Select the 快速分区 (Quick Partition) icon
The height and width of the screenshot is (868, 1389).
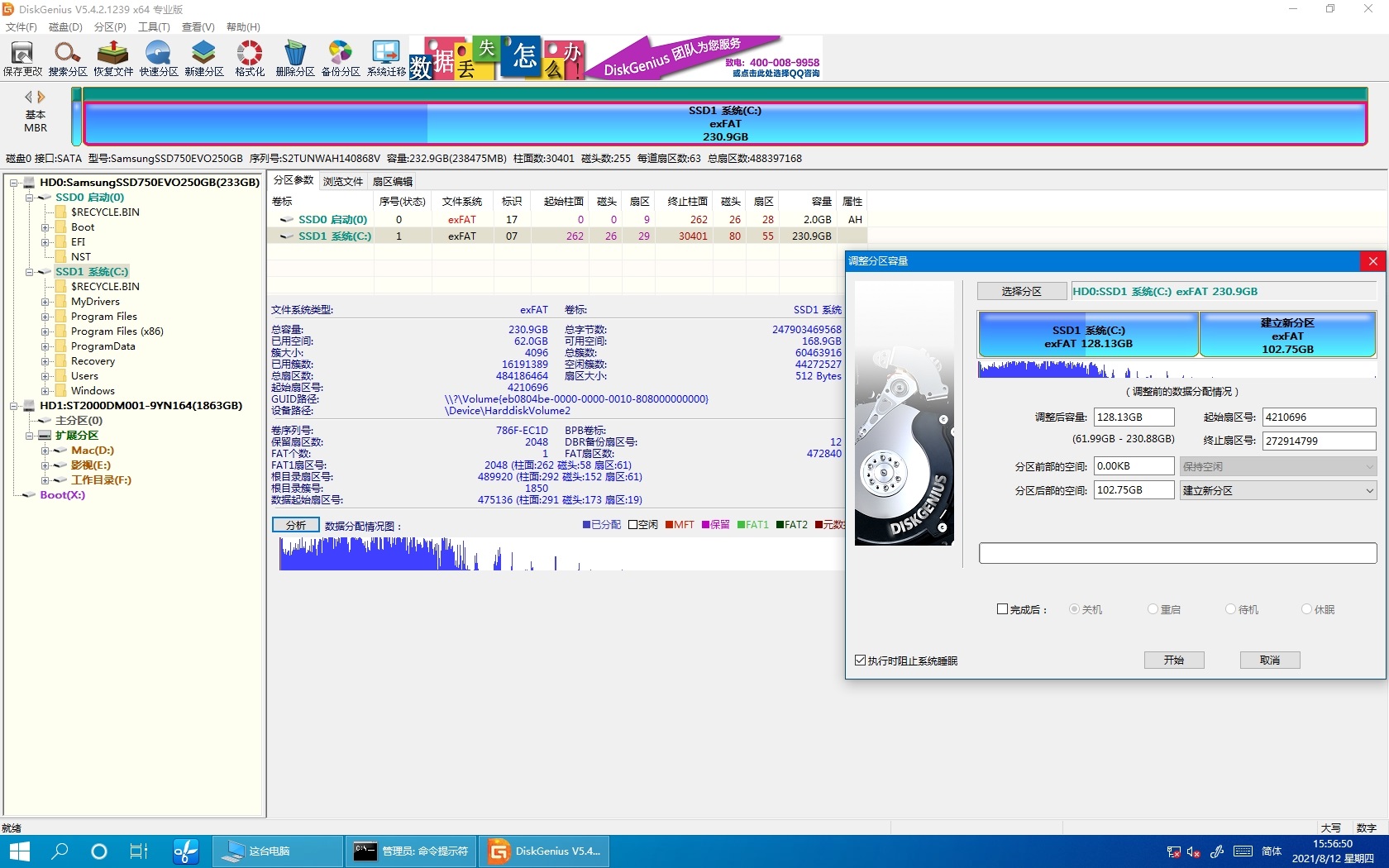(159, 58)
